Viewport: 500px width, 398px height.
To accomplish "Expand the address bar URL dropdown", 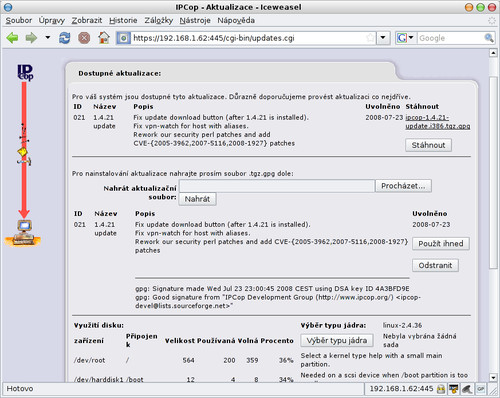I will (383, 38).
